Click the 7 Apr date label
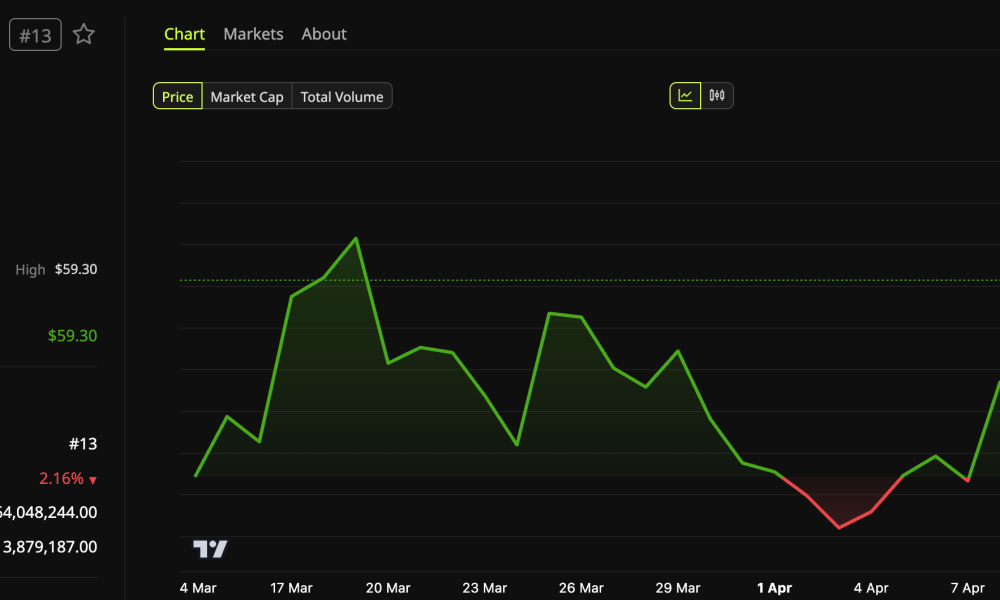Viewport: 1000px width, 600px height. (x=967, y=588)
